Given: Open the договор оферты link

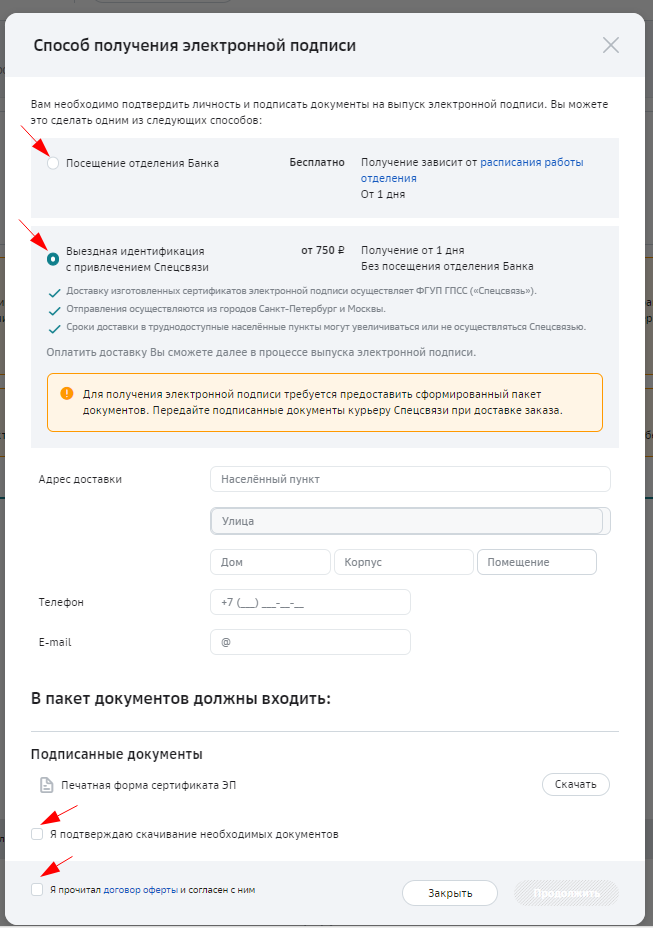Looking at the screenshot, I should 140,890.
